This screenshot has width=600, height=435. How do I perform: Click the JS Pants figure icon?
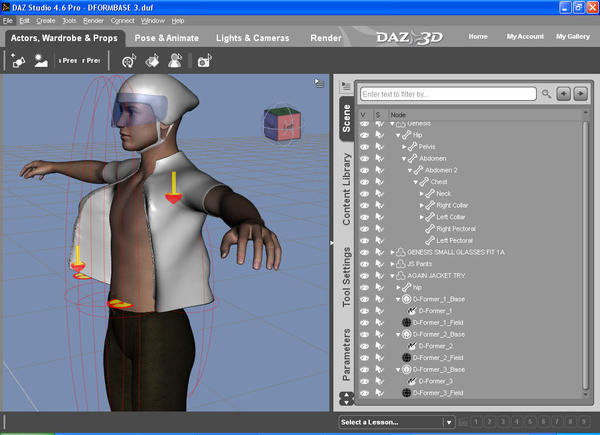point(401,264)
